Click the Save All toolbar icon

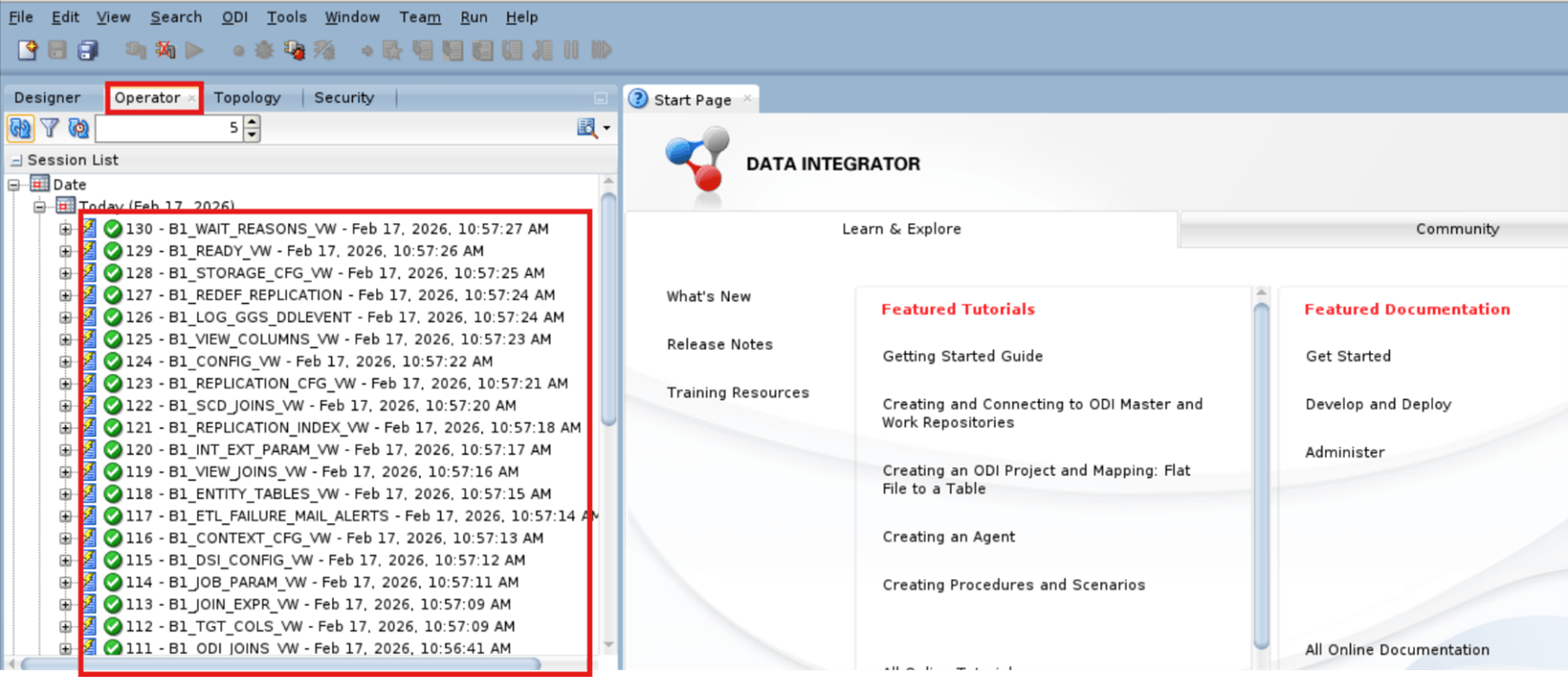click(x=87, y=50)
